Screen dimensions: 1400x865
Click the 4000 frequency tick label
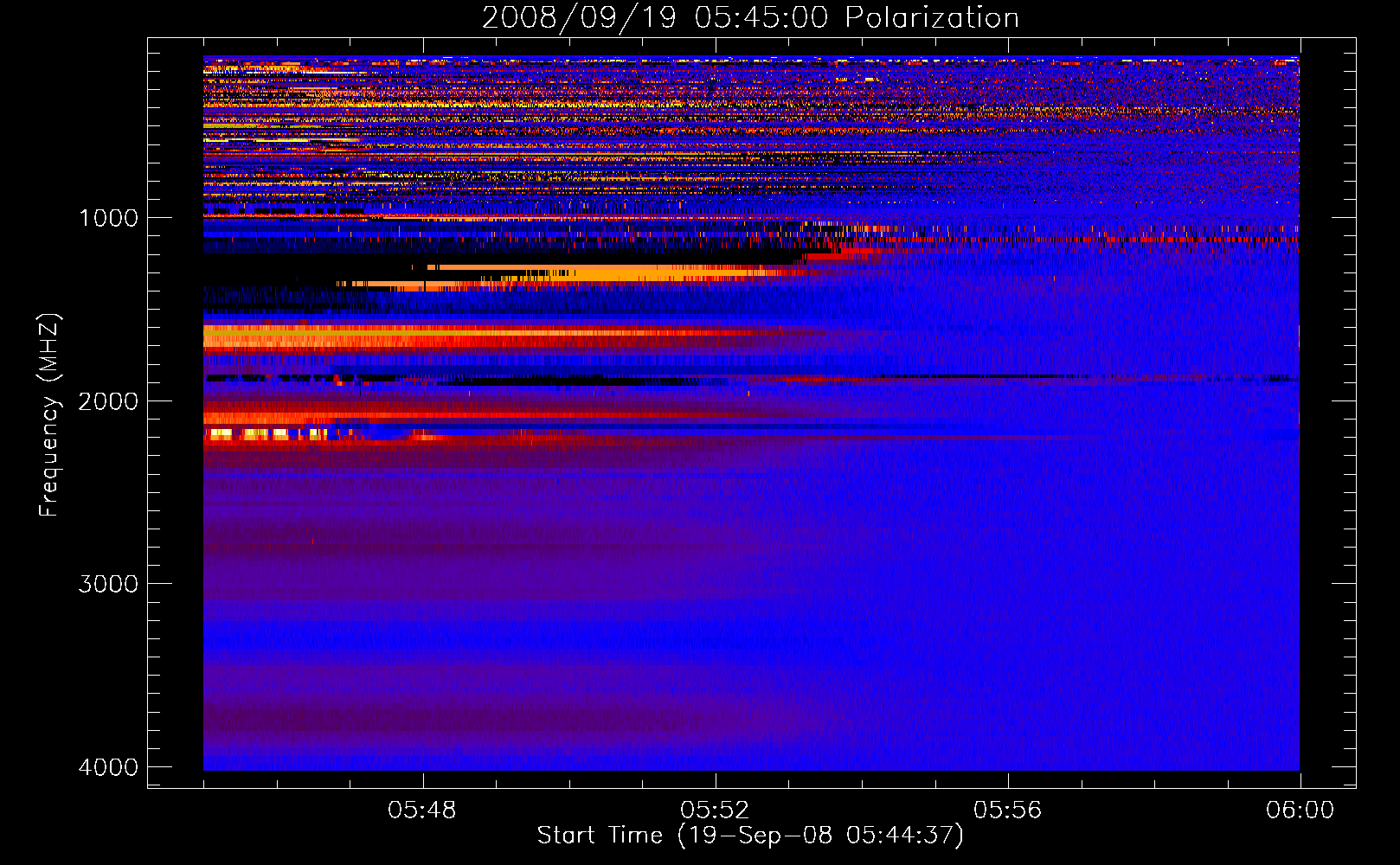click(x=108, y=767)
